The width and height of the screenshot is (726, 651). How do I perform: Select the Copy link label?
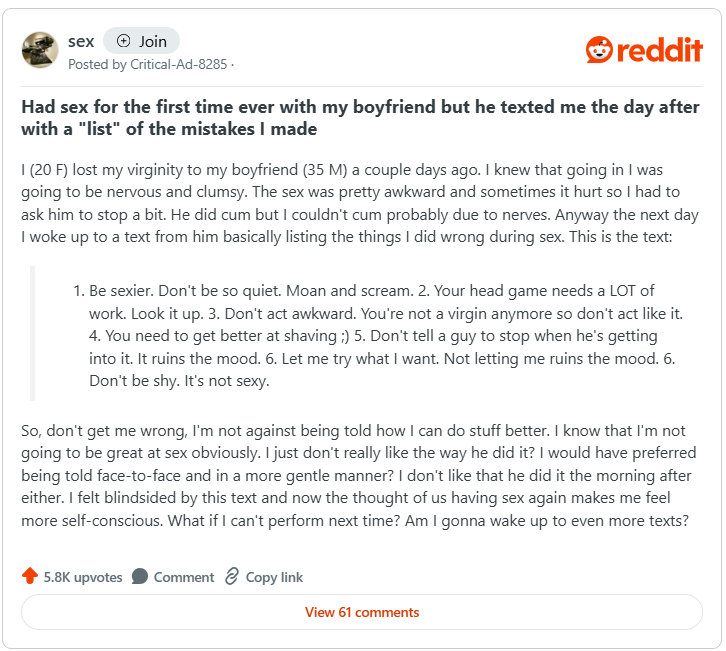pos(274,577)
